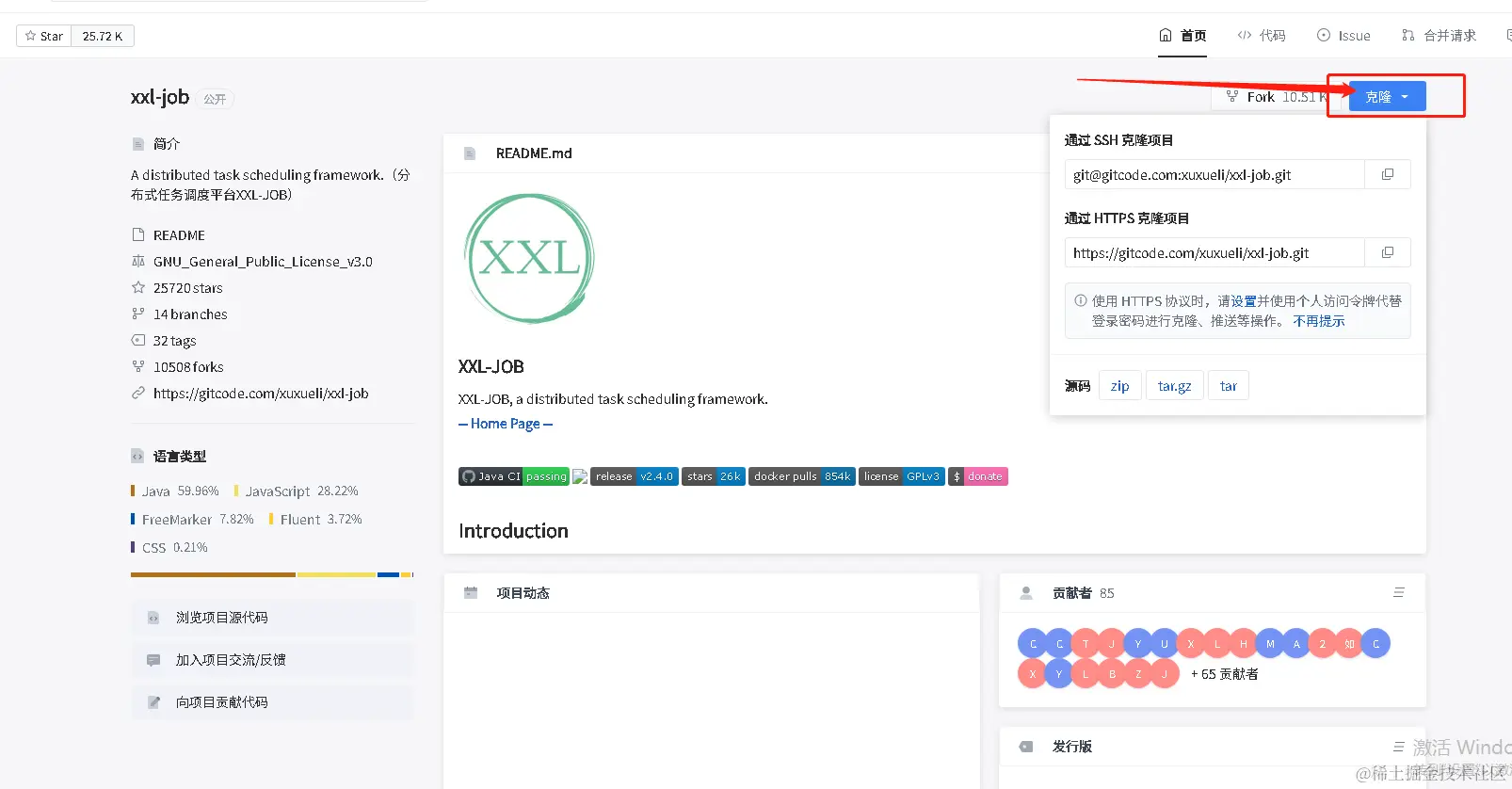Click the JavaScript 28.22% language entry
The width and height of the screenshot is (1512, 789).
(x=297, y=491)
